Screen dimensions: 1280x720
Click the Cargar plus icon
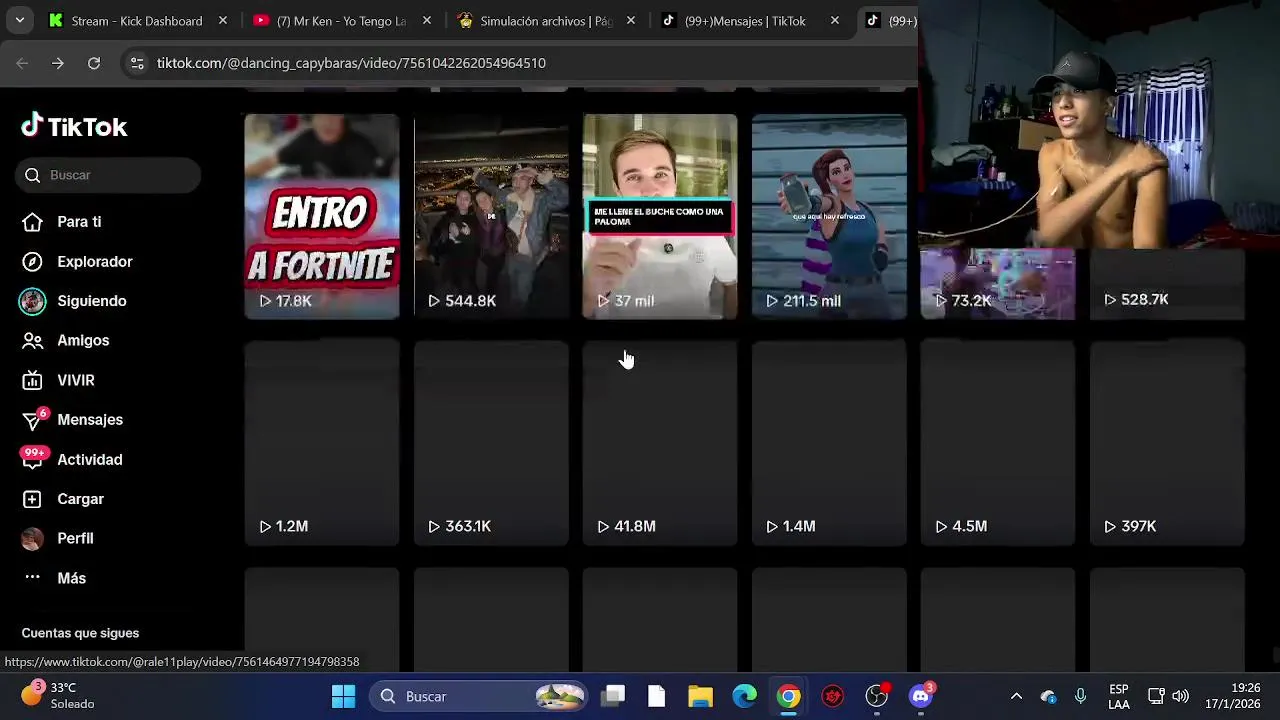click(x=32, y=499)
